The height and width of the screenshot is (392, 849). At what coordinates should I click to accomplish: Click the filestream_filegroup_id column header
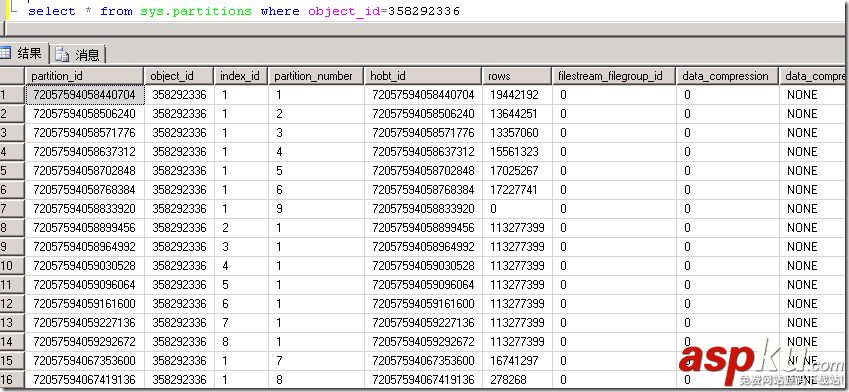click(x=613, y=76)
